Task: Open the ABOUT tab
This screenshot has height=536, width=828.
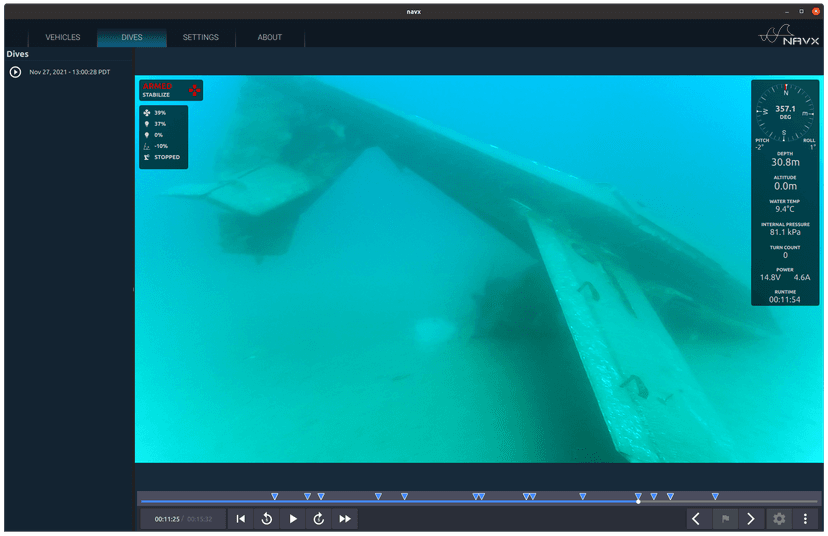Action: (270, 37)
